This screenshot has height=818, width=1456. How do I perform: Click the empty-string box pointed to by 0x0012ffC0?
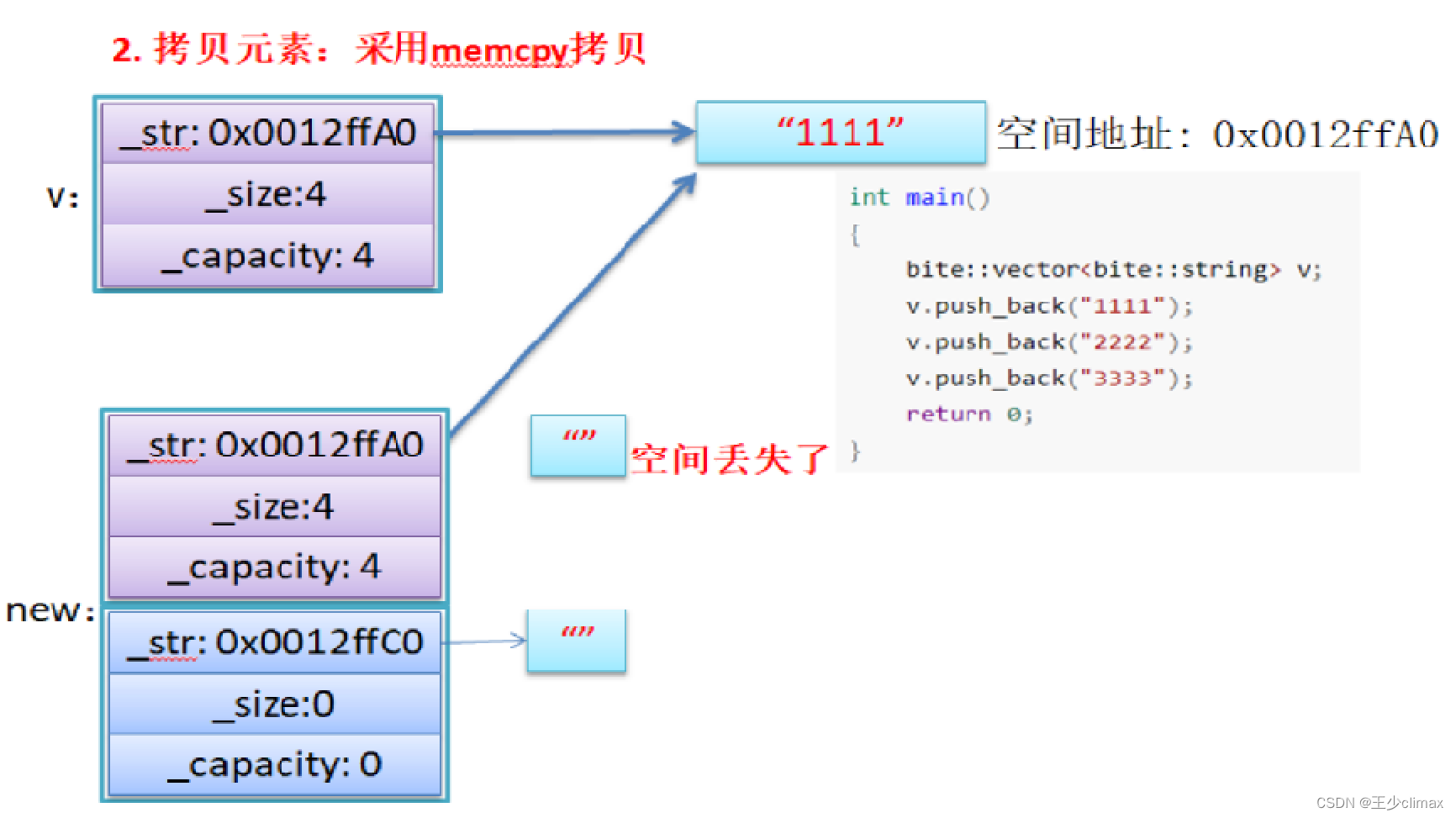pos(577,641)
